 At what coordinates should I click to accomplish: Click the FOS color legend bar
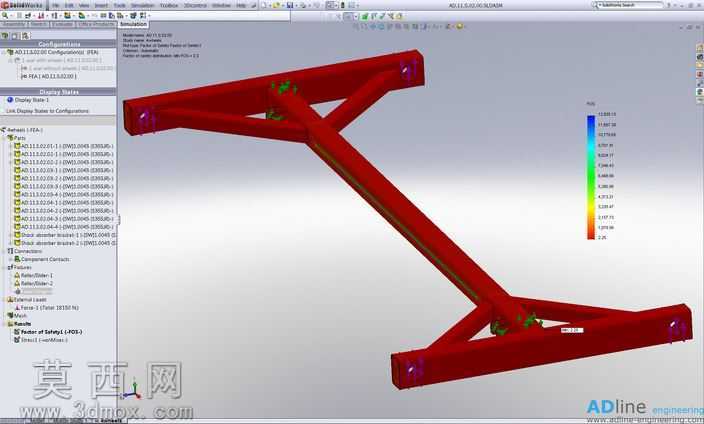(591, 177)
